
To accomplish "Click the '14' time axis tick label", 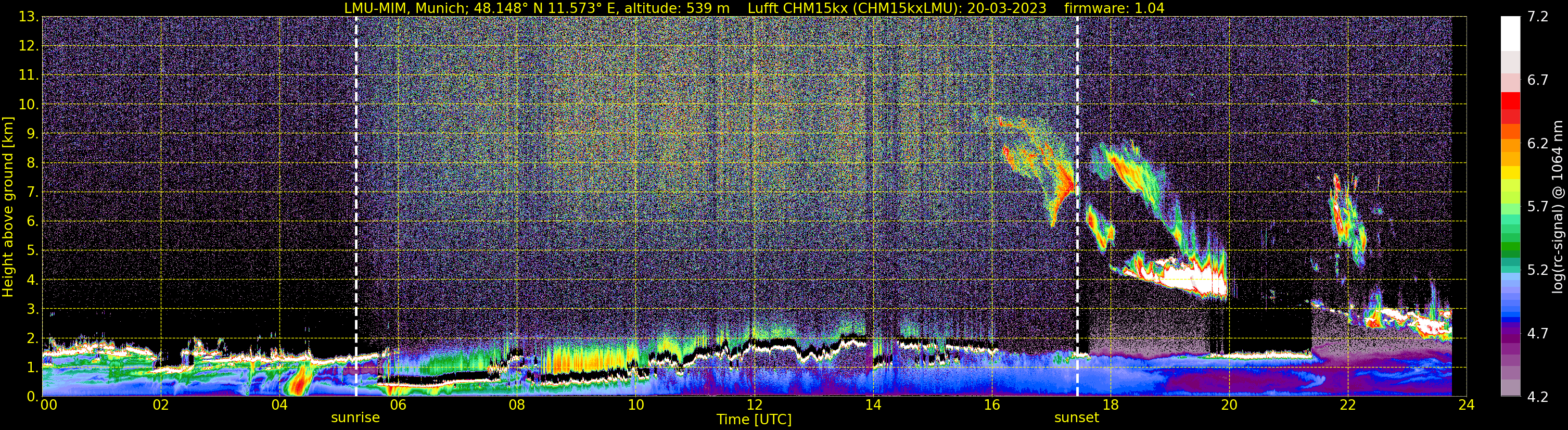I will [873, 405].
